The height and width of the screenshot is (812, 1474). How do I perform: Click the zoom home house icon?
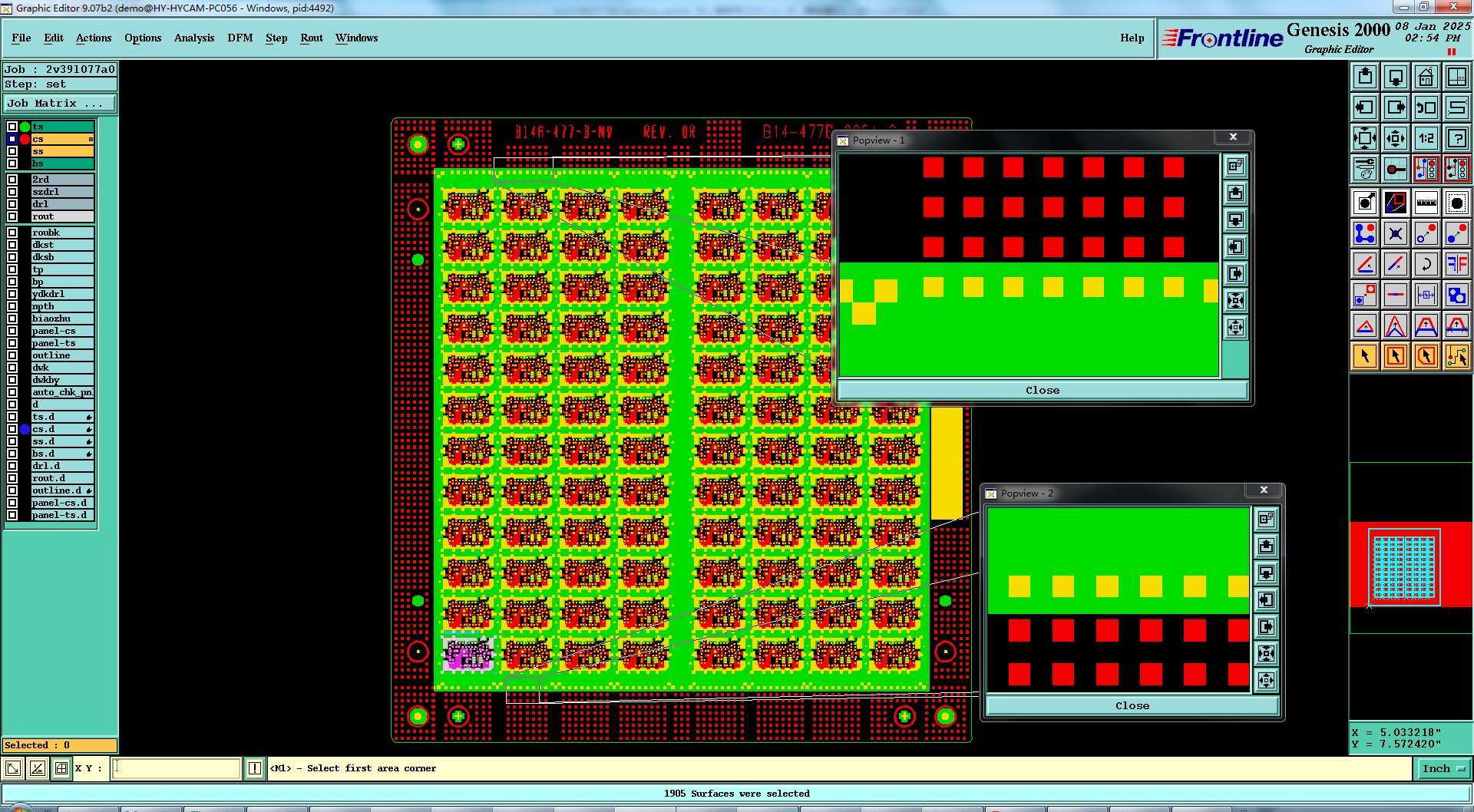(1426, 77)
